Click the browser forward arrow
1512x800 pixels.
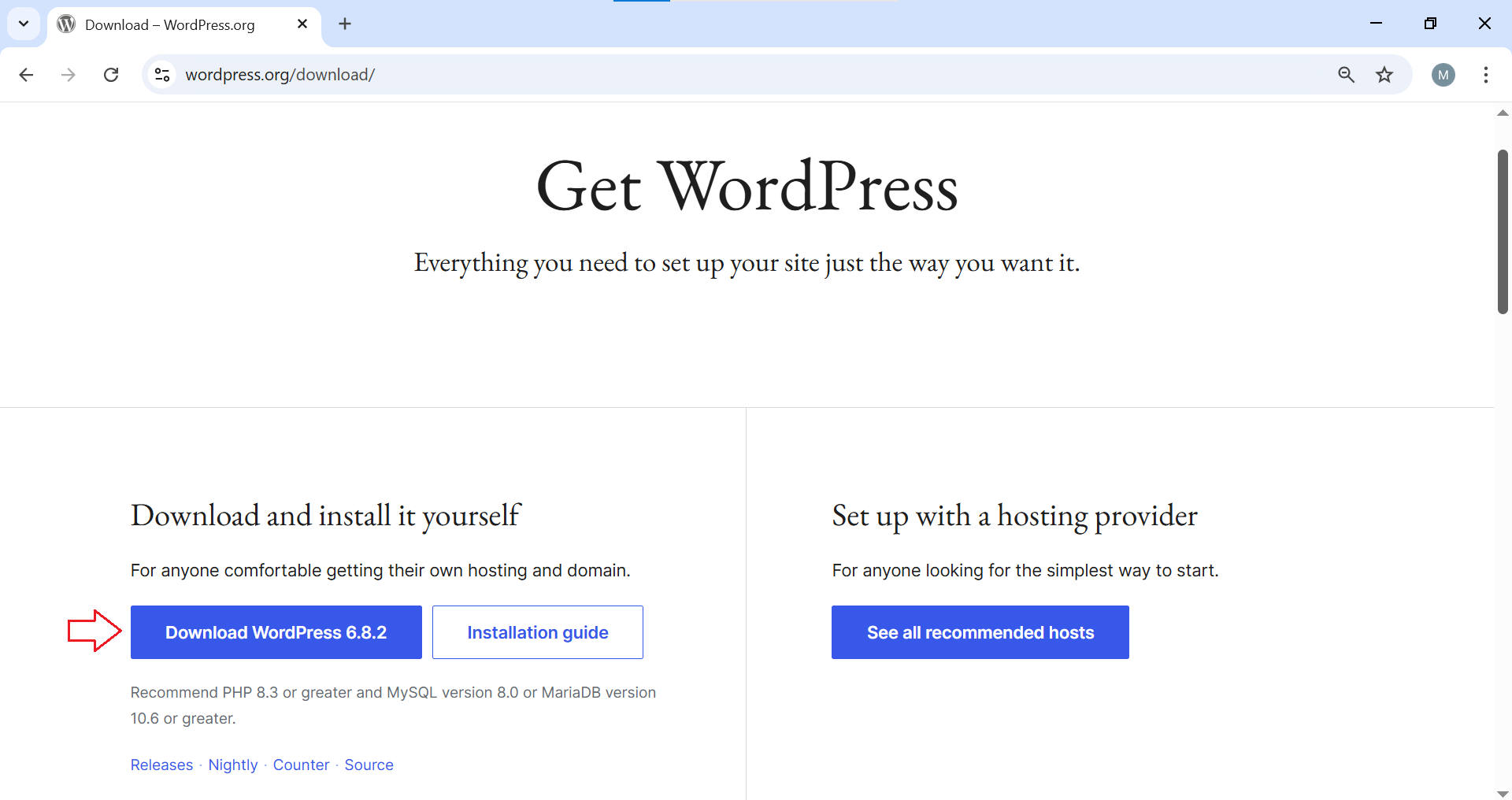tap(69, 75)
